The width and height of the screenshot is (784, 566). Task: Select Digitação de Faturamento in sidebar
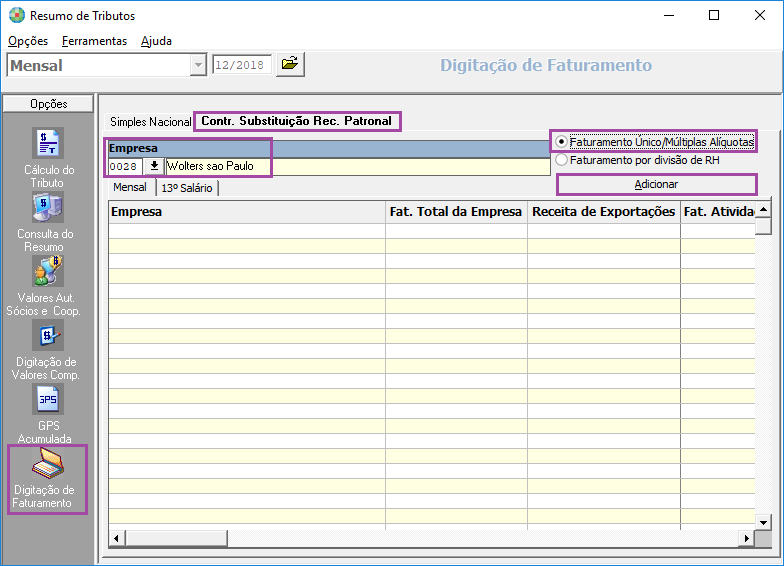(47, 479)
